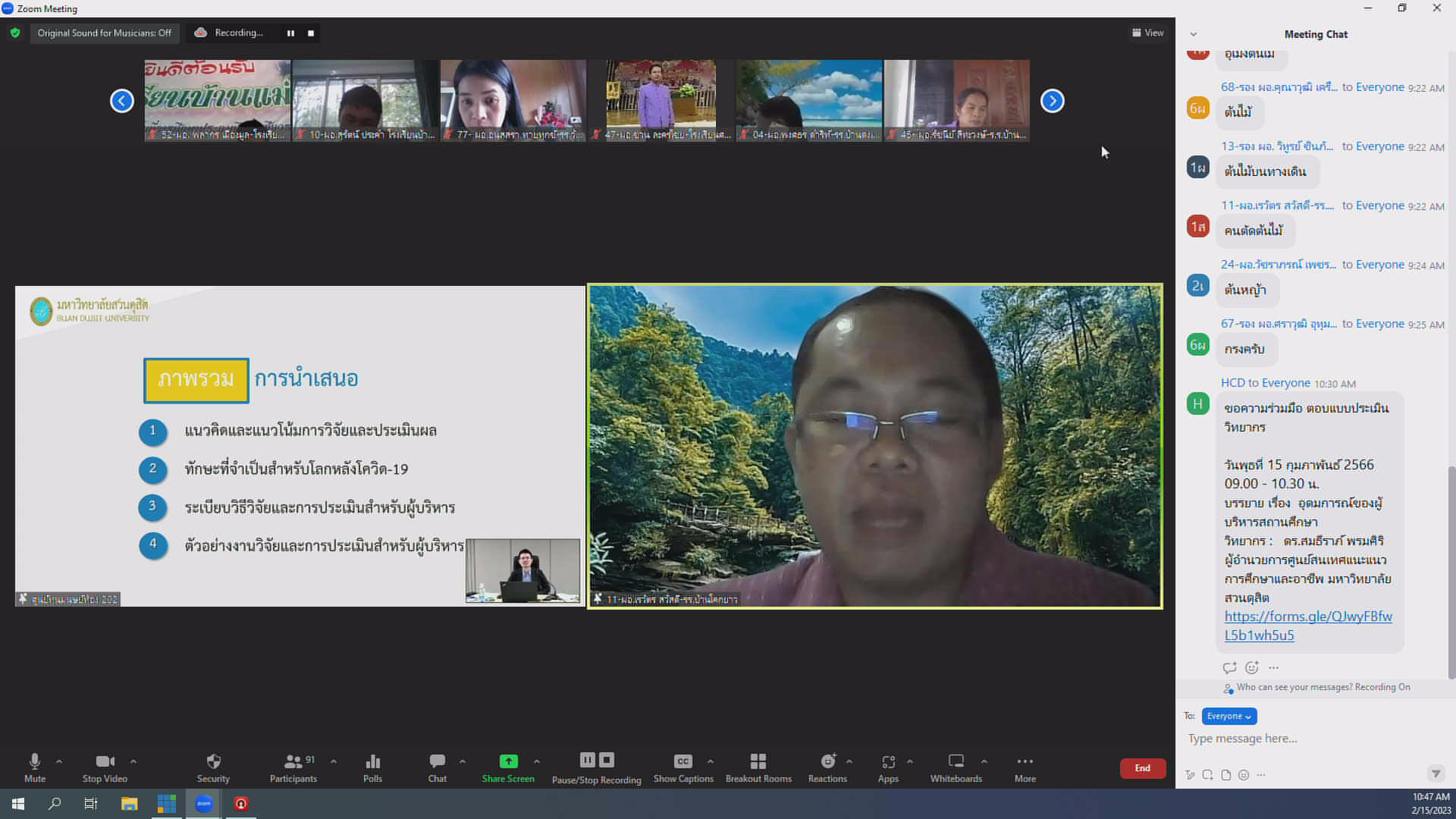This screenshot has height=819, width=1456.
Task: Show Captions via the CC icon
Action: point(683,767)
